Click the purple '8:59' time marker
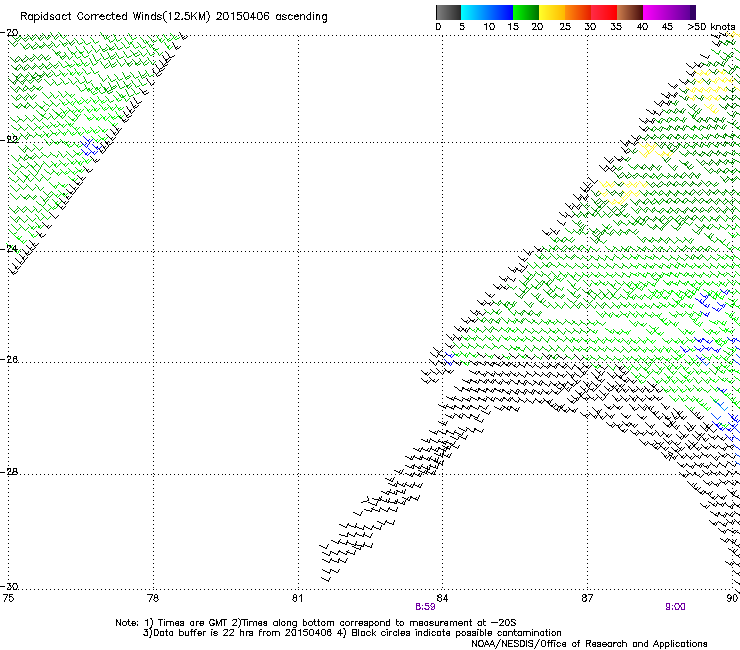 425,607
